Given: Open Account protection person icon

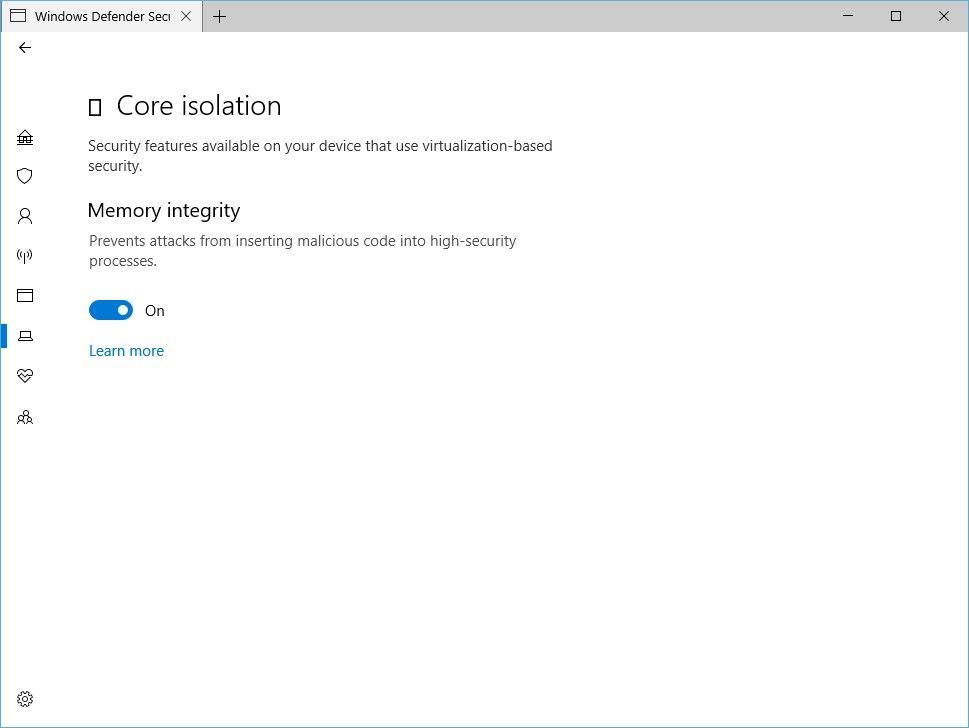Looking at the screenshot, I should click(x=25, y=216).
